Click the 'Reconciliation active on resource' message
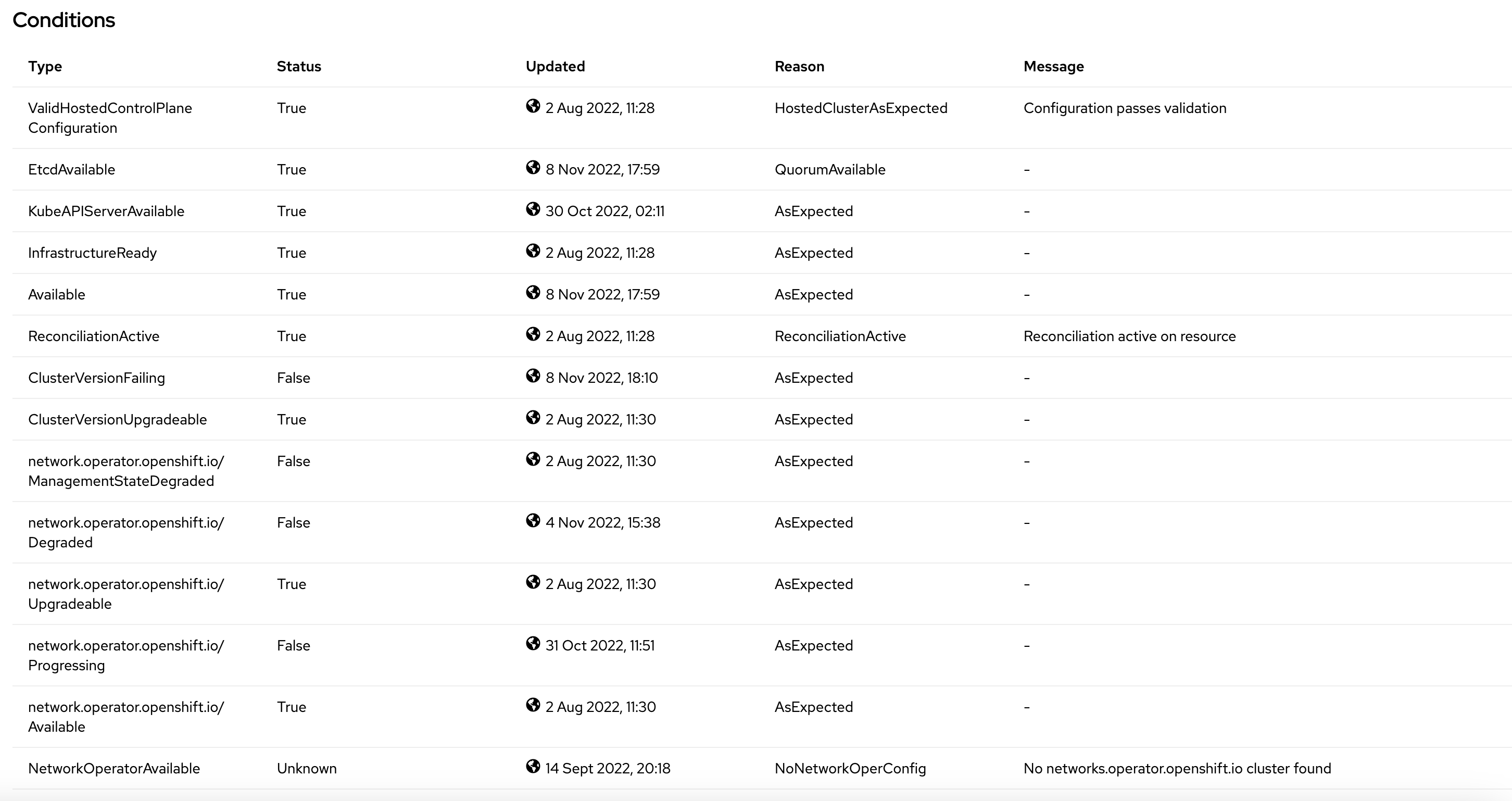 (1129, 336)
